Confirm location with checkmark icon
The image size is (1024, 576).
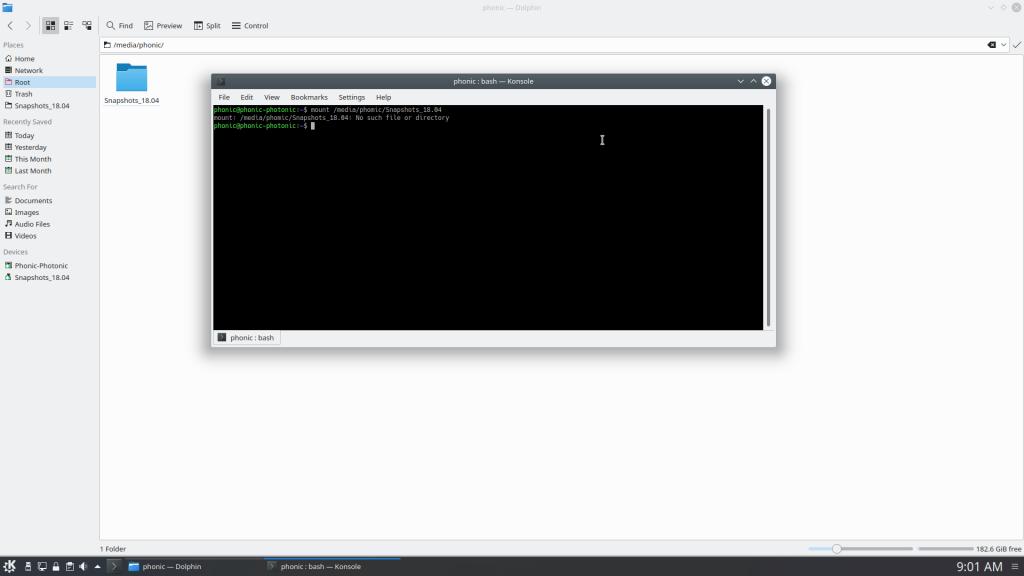pyautogui.click(x=1017, y=45)
